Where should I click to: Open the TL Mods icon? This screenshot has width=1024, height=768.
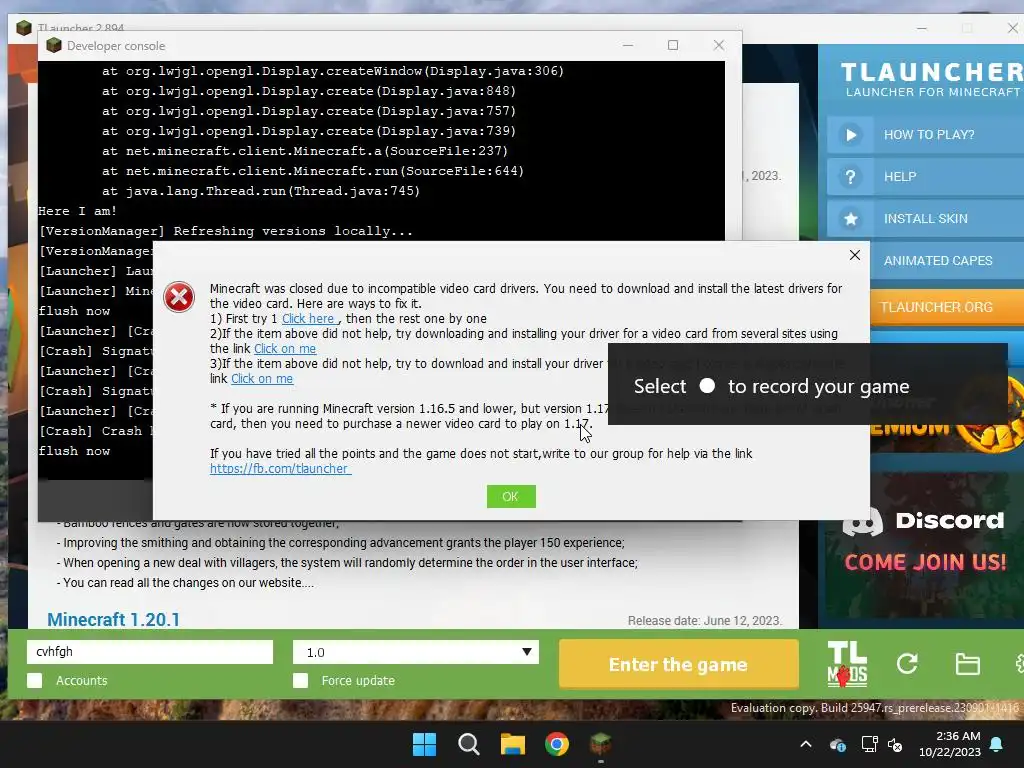(x=847, y=664)
